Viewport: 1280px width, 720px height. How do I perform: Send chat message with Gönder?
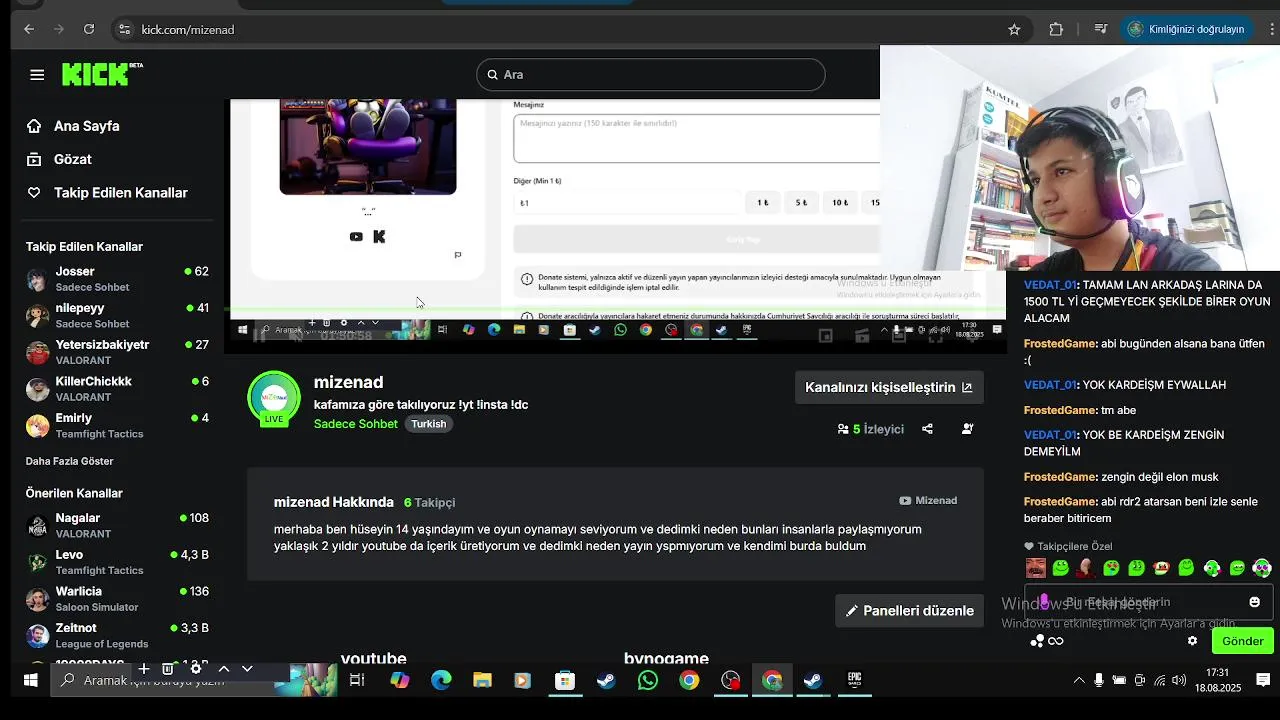tap(1243, 641)
